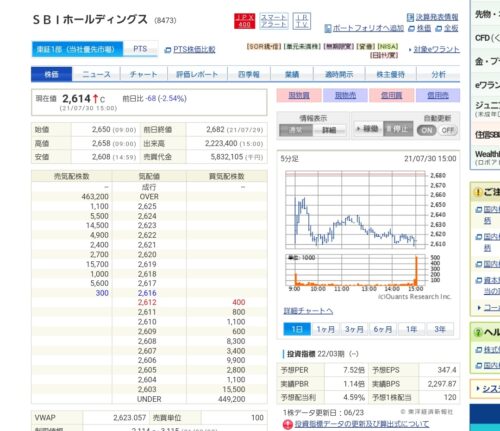Click red icon beside 投資指標データの更新 link
500x431 pixels.
[287, 424]
